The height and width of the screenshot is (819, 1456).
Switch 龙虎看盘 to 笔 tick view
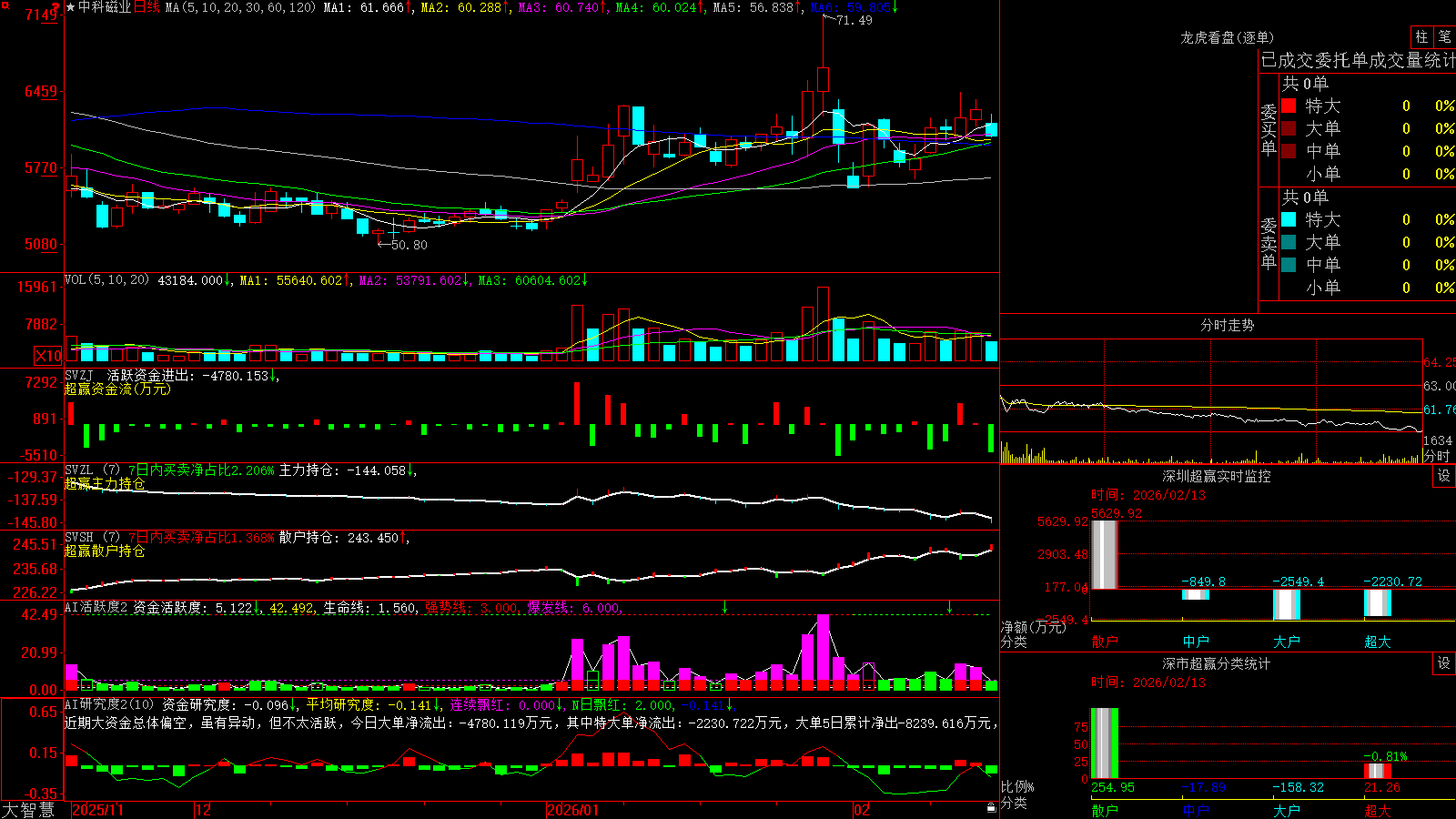click(1444, 36)
